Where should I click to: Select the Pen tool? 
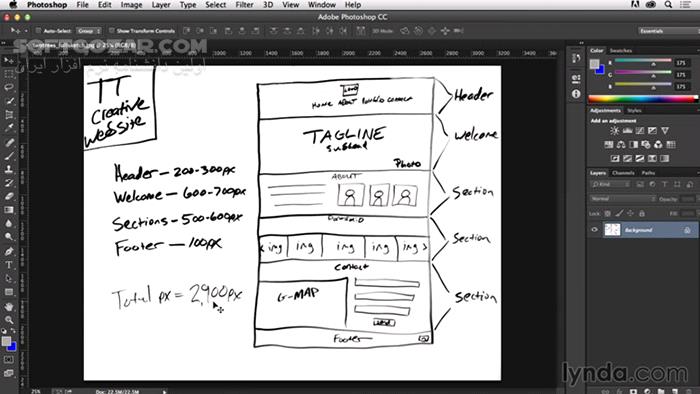(x=9, y=252)
